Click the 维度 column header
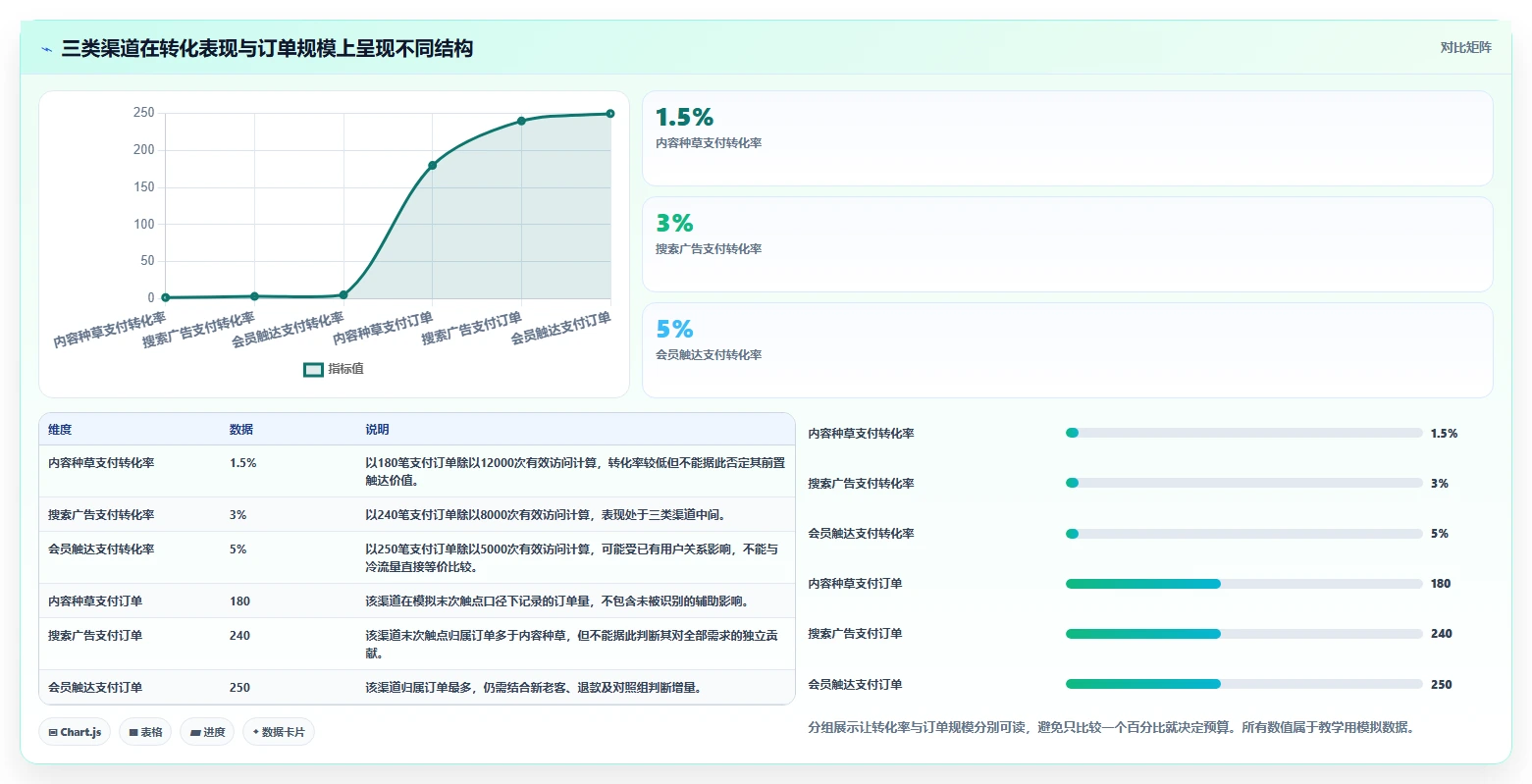Viewport: 1532px width, 784px height. 60,430
